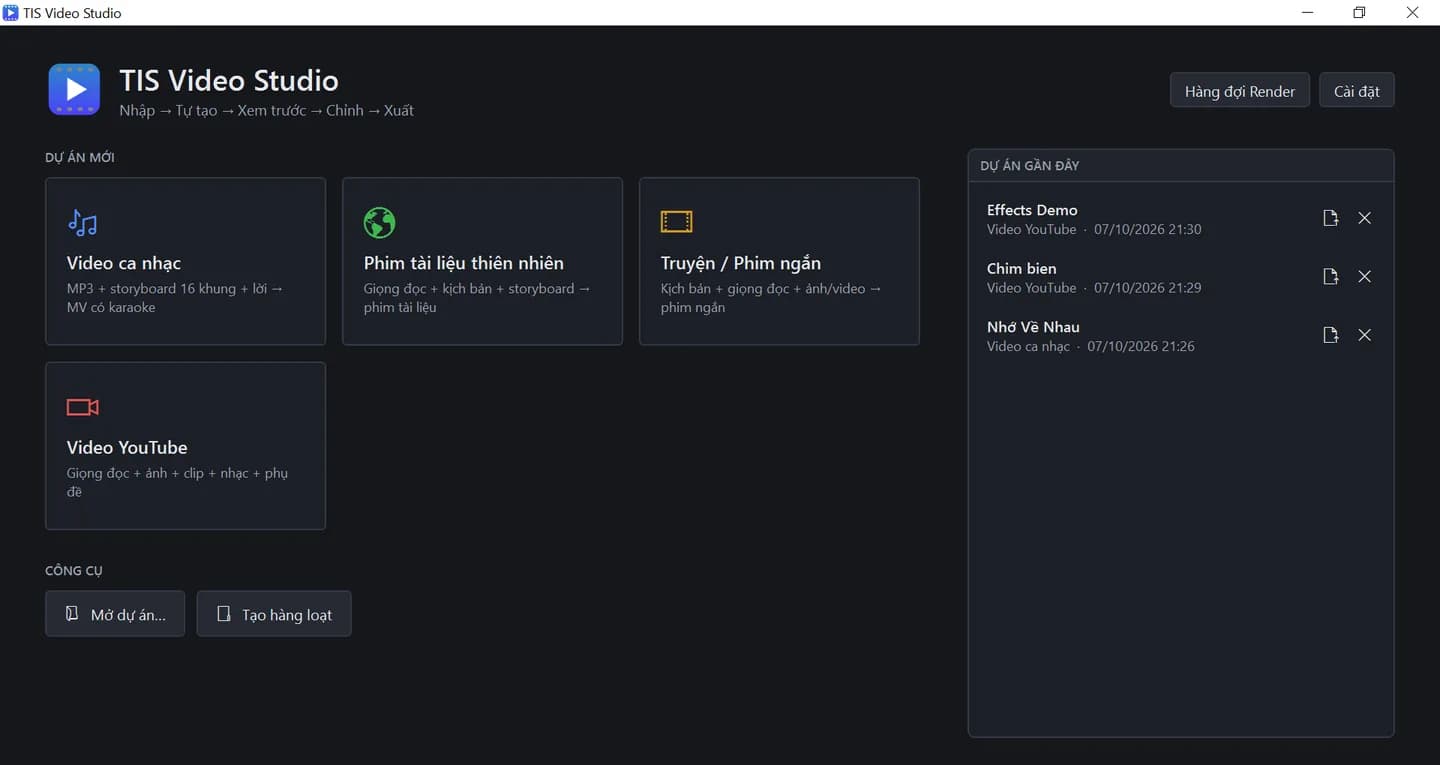Image resolution: width=1440 pixels, height=765 pixels.
Task: Click the Mở dự án... button
Action: tap(115, 614)
